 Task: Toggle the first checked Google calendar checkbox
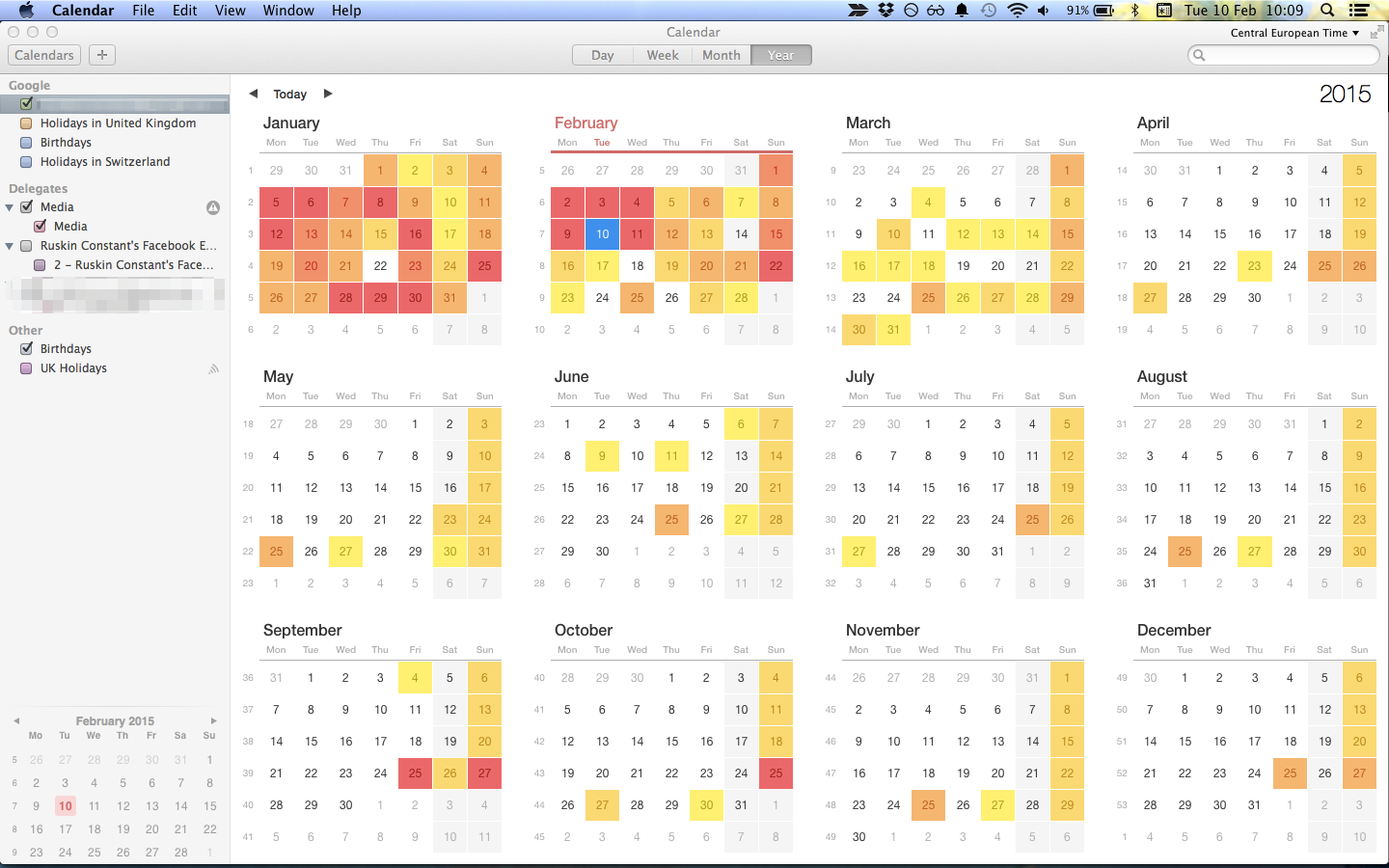point(27,103)
